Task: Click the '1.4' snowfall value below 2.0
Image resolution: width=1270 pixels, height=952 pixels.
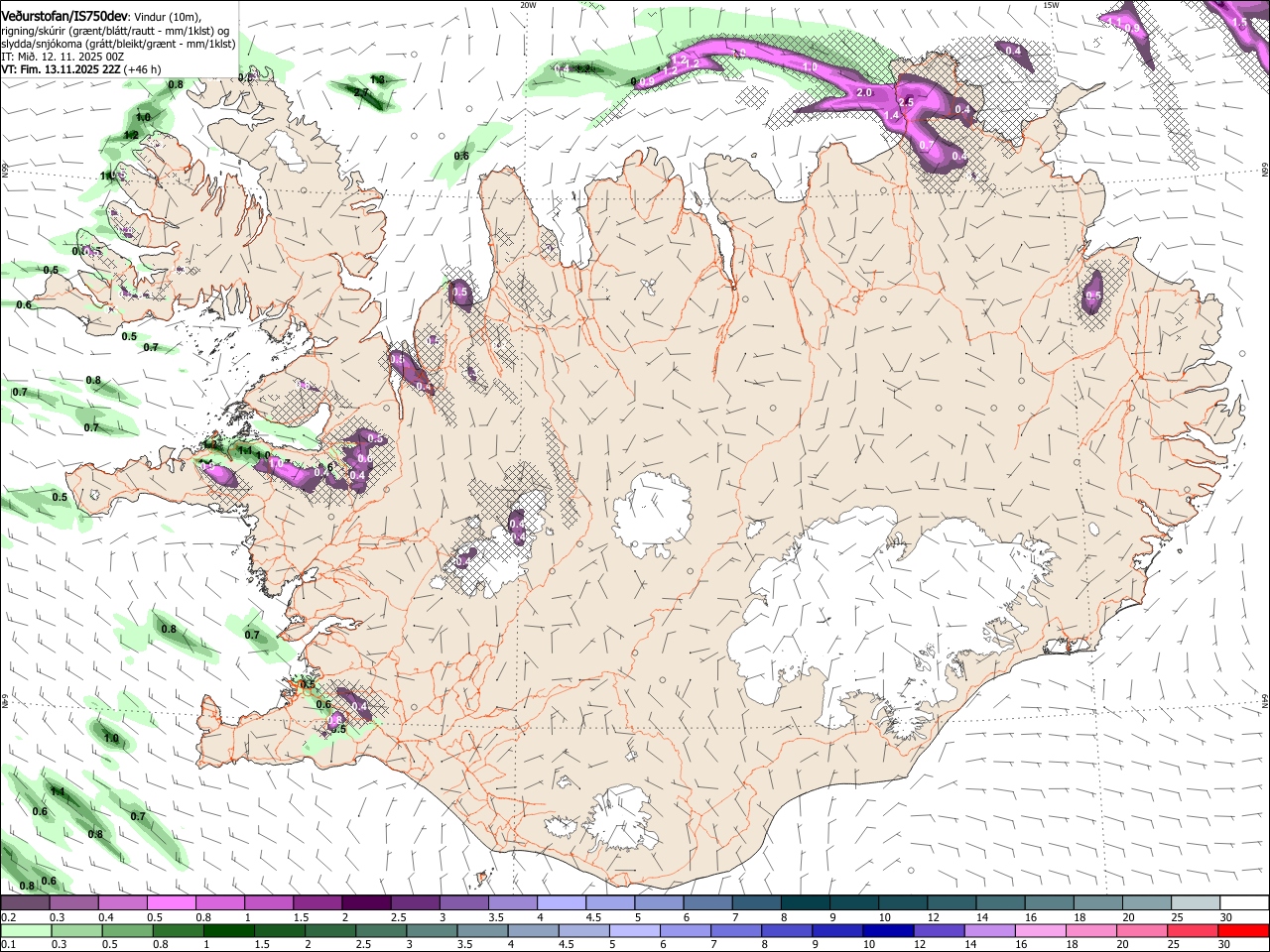Action: point(892,116)
